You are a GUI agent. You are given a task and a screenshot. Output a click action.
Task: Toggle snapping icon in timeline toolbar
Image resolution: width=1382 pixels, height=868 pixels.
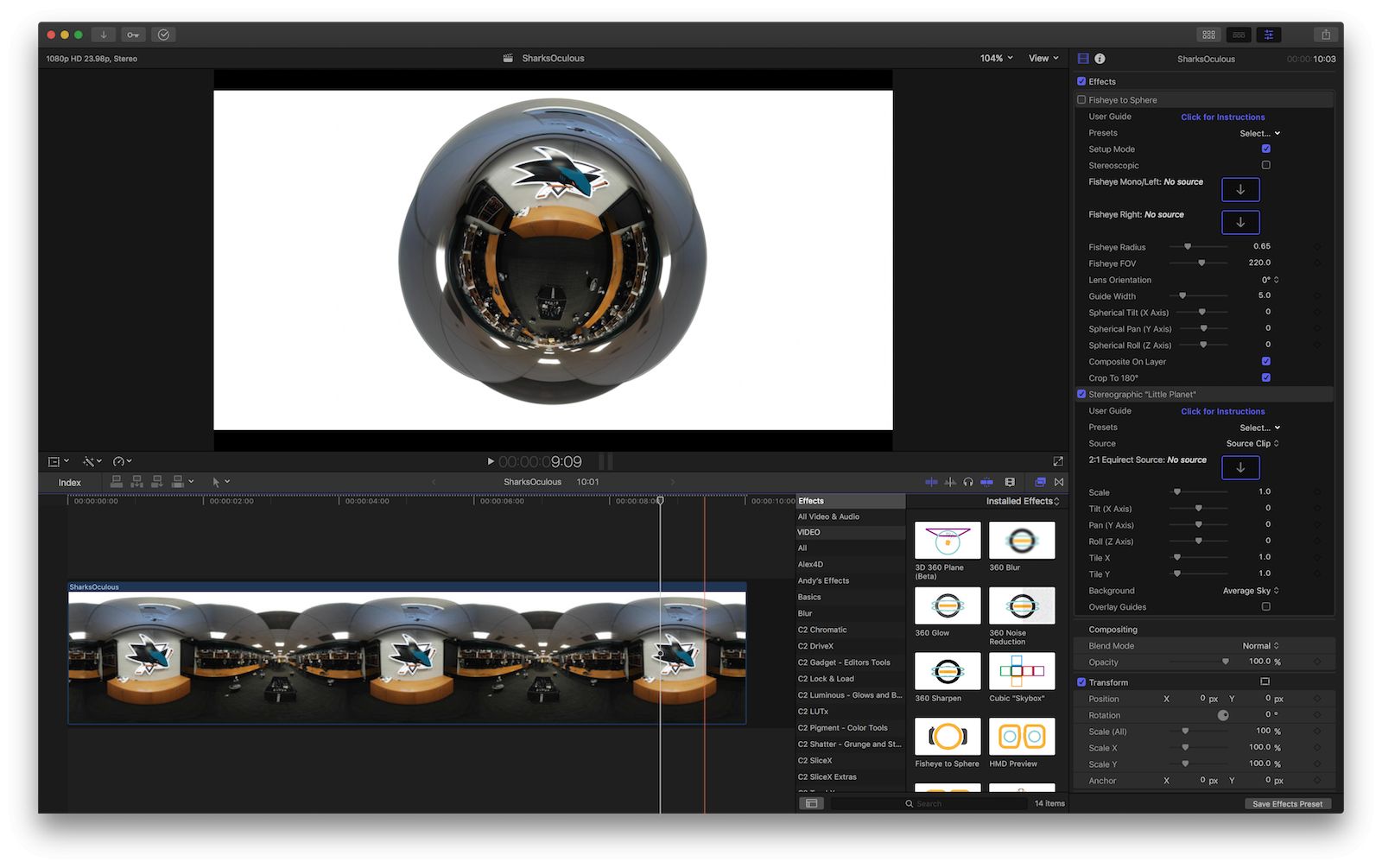[x=986, y=482]
